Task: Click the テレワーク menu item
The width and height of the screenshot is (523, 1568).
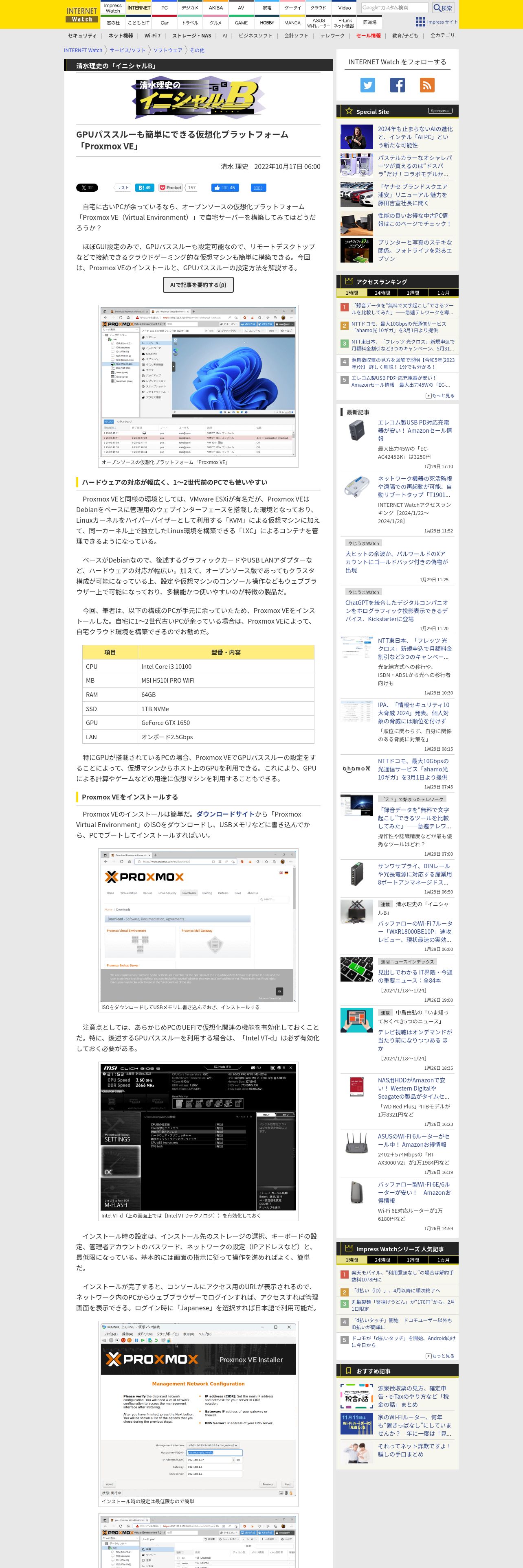Action: coord(332,36)
